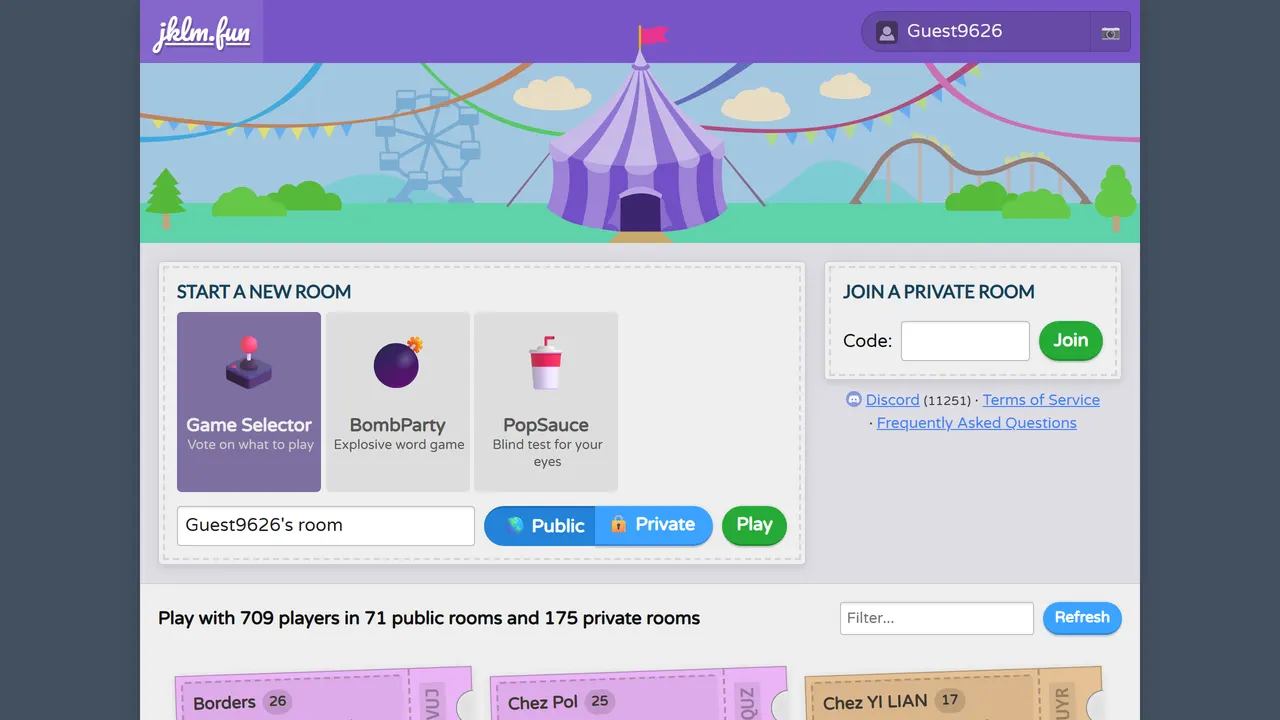1280x720 pixels.
Task: Click the green Join button
Action: pyautogui.click(x=1070, y=341)
